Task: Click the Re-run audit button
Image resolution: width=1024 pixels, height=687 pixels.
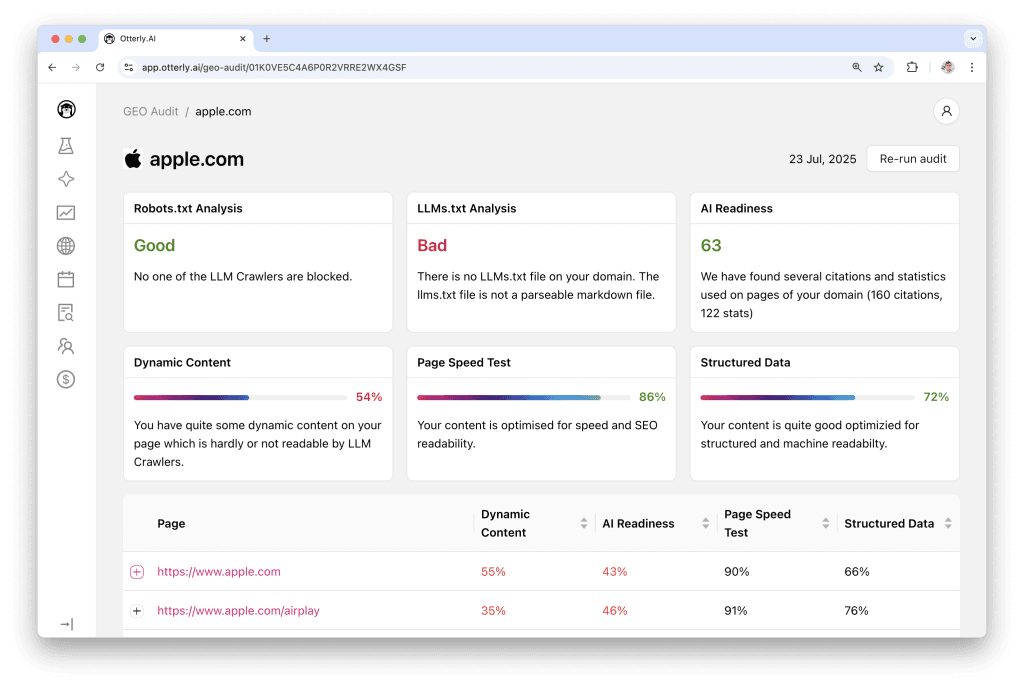Action: pos(912,159)
